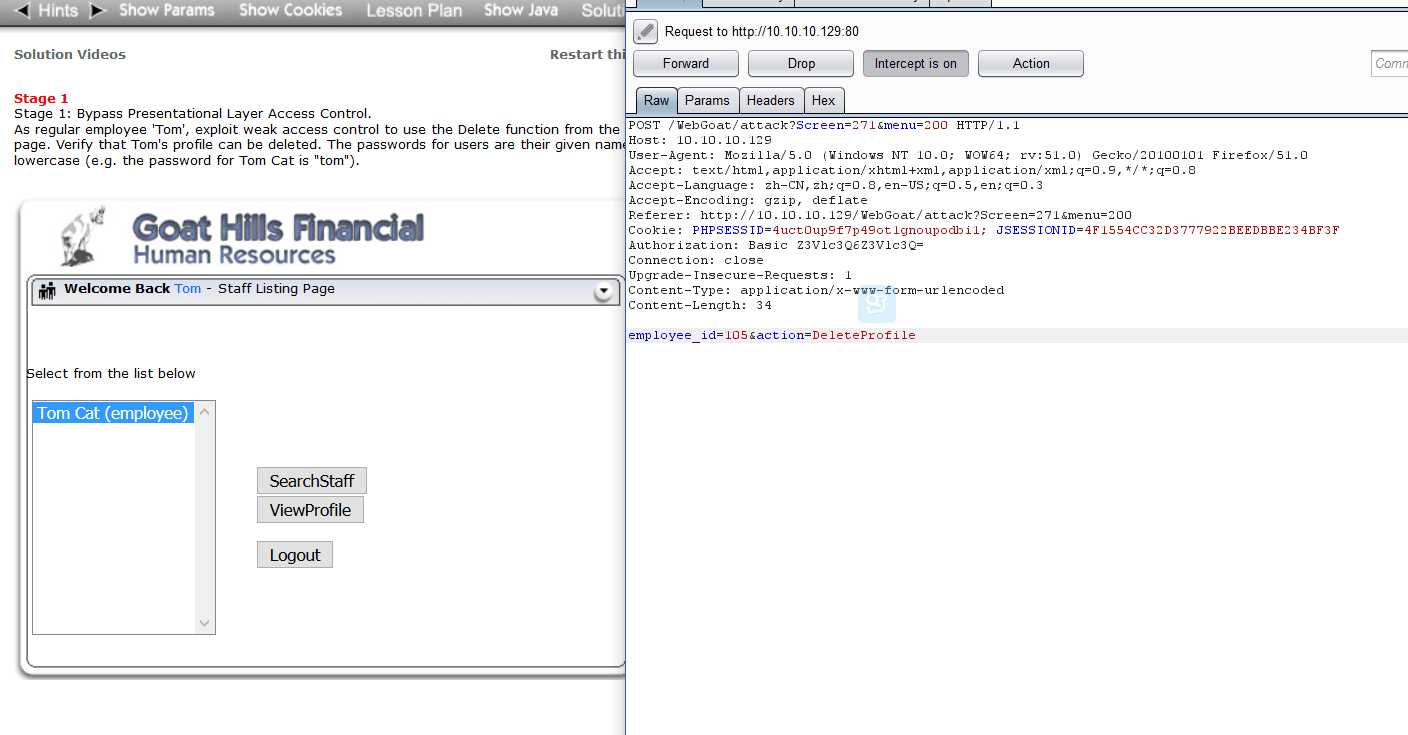Viewport: 1408px width, 735px height.
Task: Open the Hints menu item
Action: 57,11
